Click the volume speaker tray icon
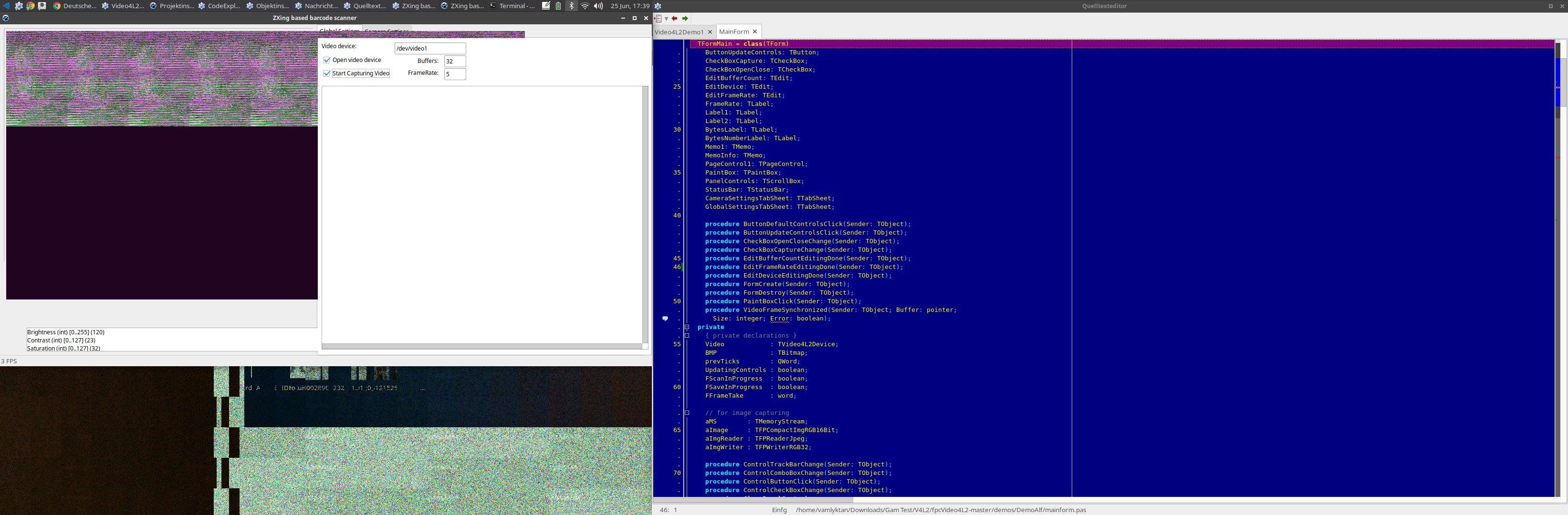 (598, 6)
